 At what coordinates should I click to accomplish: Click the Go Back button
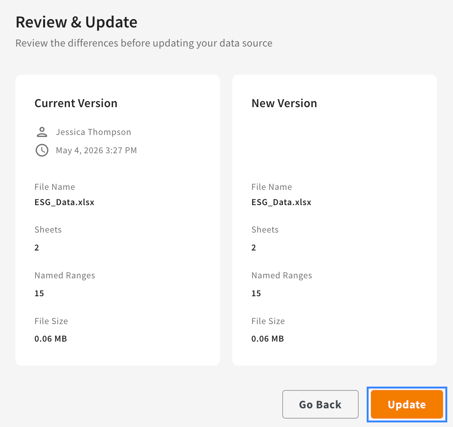click(x=320, y=404)
